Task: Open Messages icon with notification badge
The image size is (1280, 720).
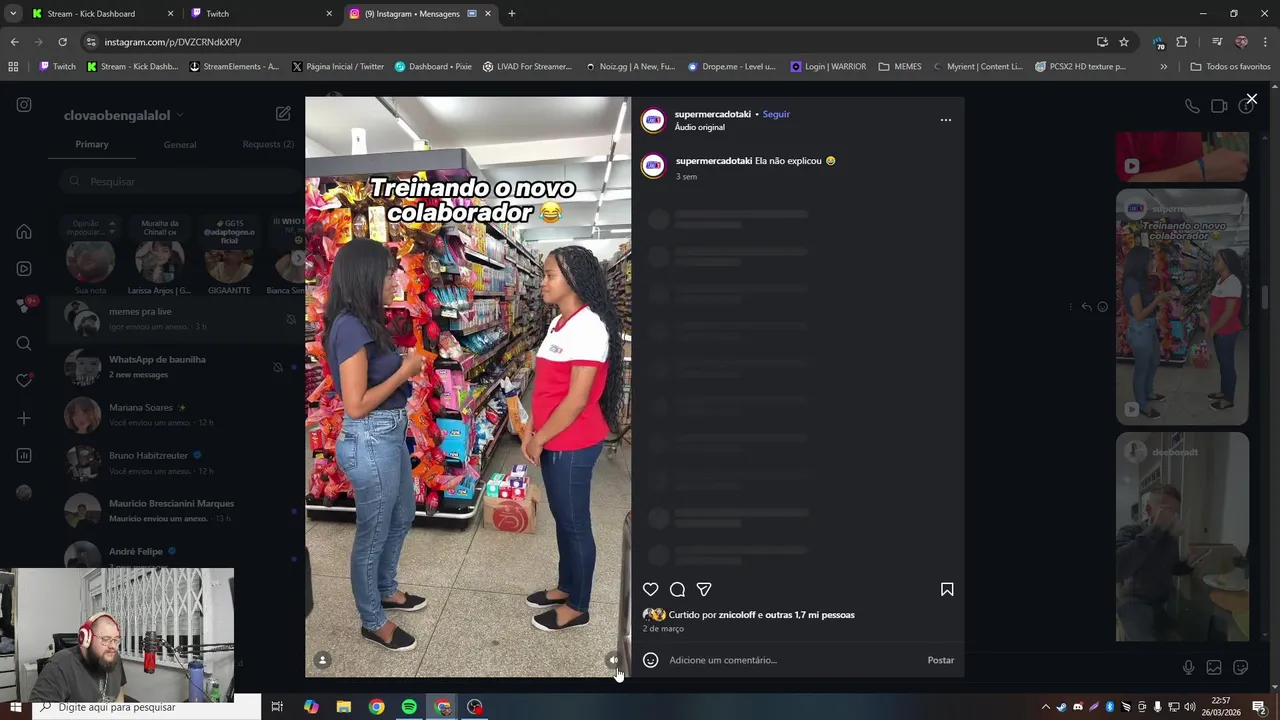Action: (24, 306)
